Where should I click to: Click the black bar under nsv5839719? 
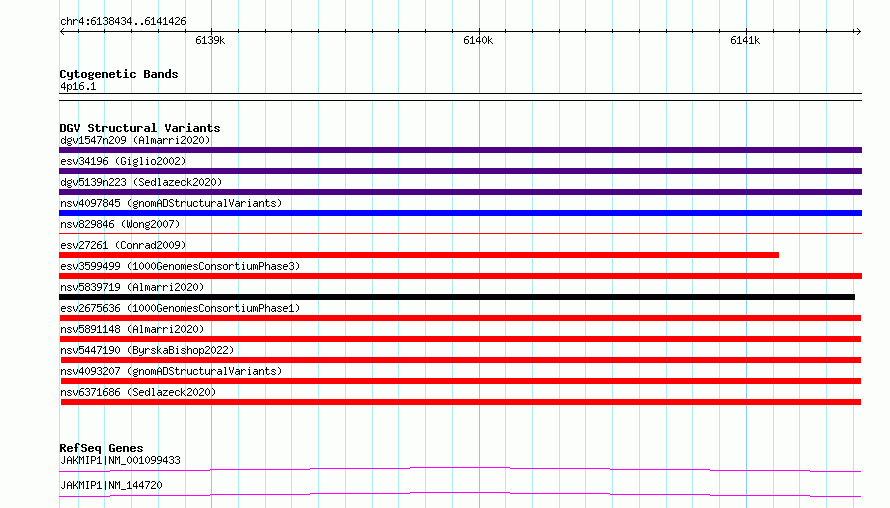pos(457,297)
